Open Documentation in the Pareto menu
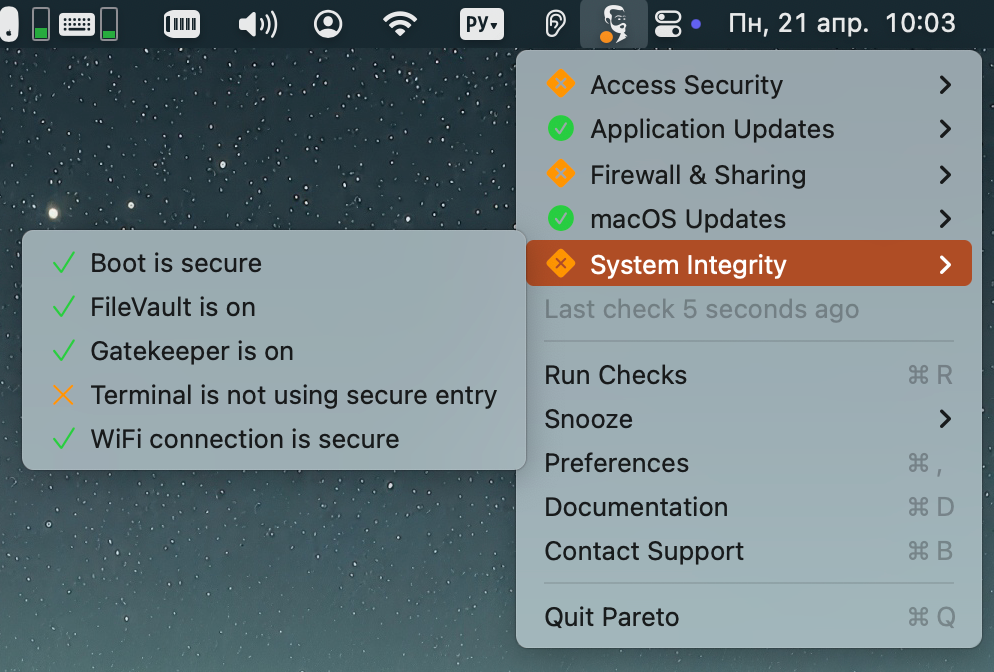This screenshot has height=672, width=994. [636, 507]
